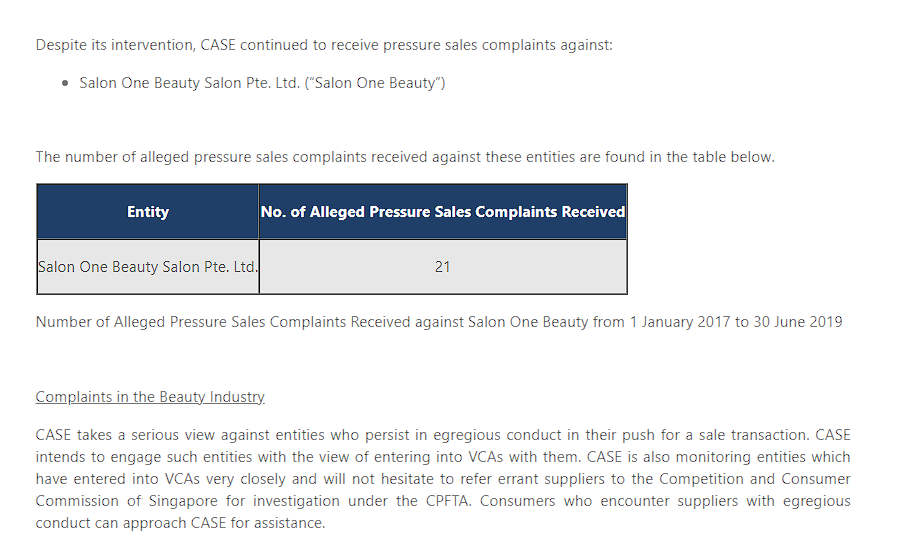The height and width of the screenshot is (560, 917).
Task: Click the 'Complaints in the Beauty Industry' underlined heading
Action: pos(150,397)
